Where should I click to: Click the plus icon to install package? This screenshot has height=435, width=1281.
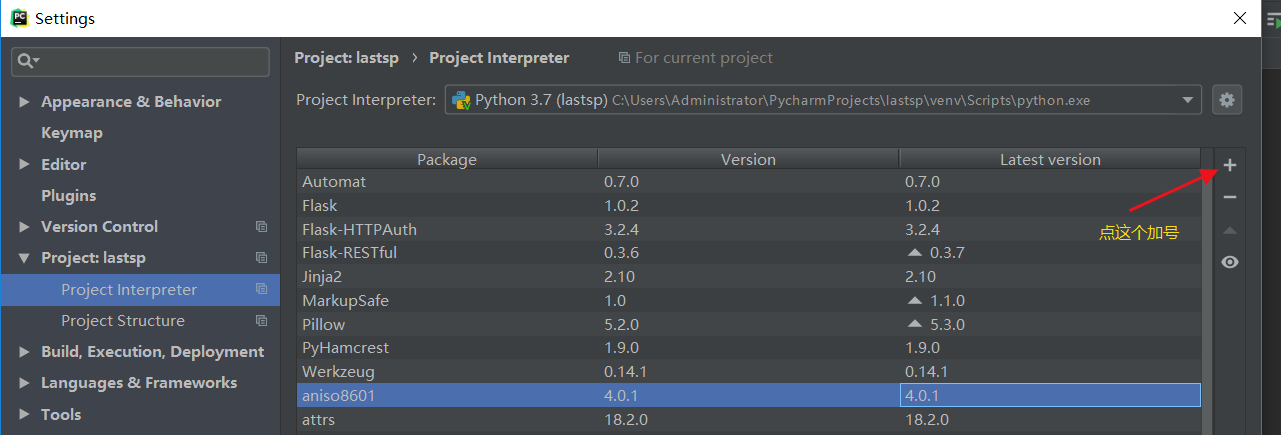pyautogui.click(x=1230, y=166)
